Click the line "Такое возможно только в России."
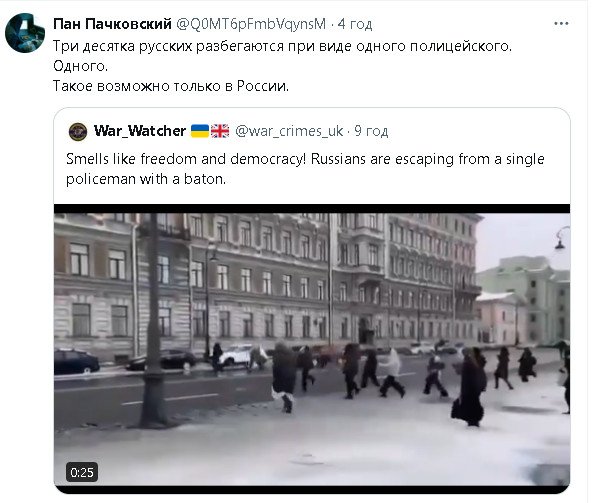Screen dimensions: 593x503 (x=171, y=86)
